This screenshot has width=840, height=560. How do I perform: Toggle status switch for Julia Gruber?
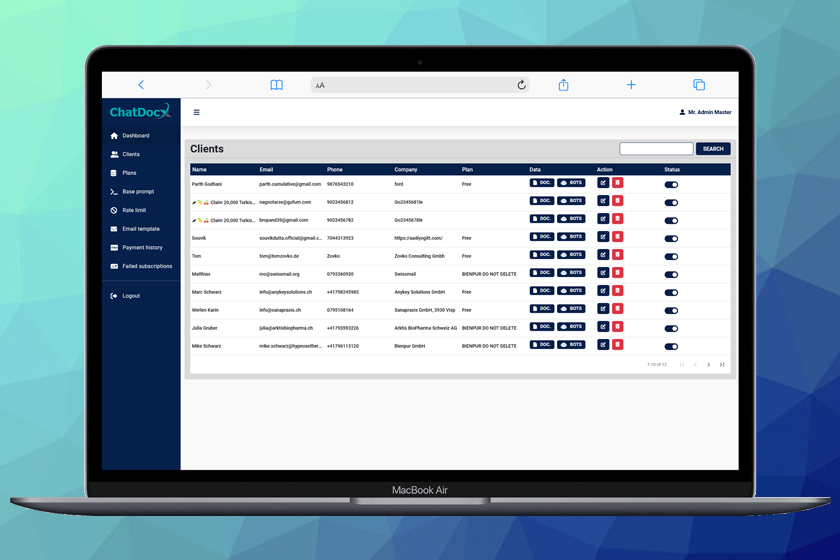(x=671, y=328)
